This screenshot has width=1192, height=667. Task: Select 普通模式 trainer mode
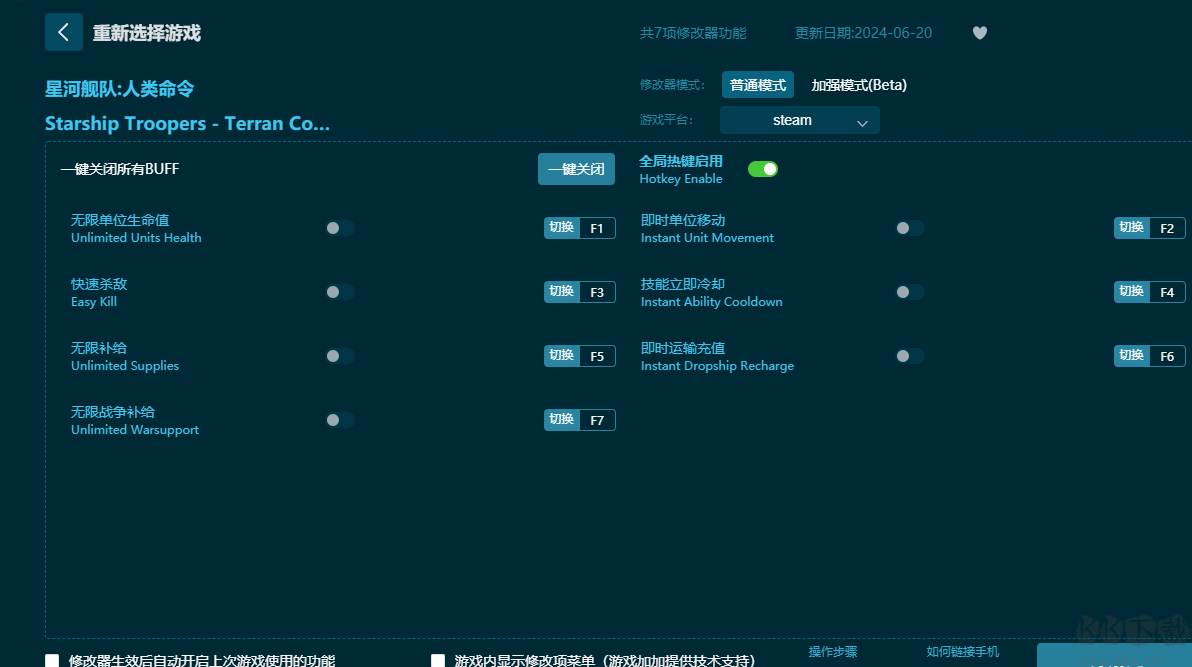click(757, 85)
